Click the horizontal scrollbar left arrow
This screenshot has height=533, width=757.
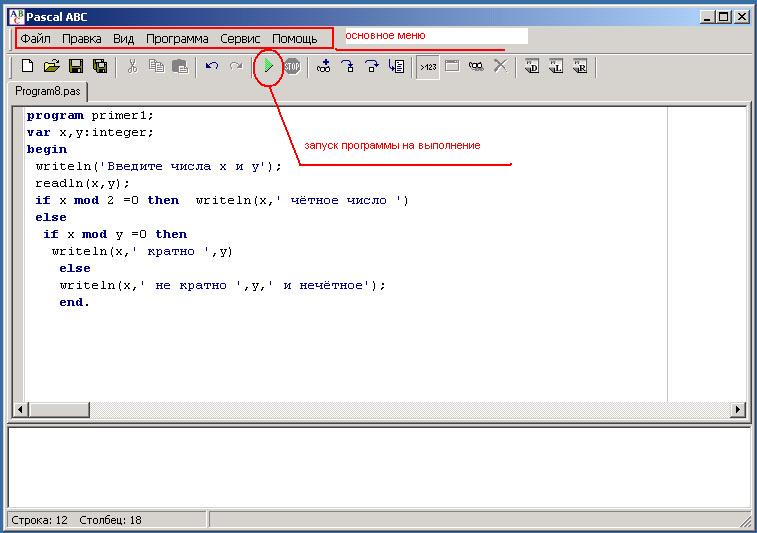[x=20, y=409]
